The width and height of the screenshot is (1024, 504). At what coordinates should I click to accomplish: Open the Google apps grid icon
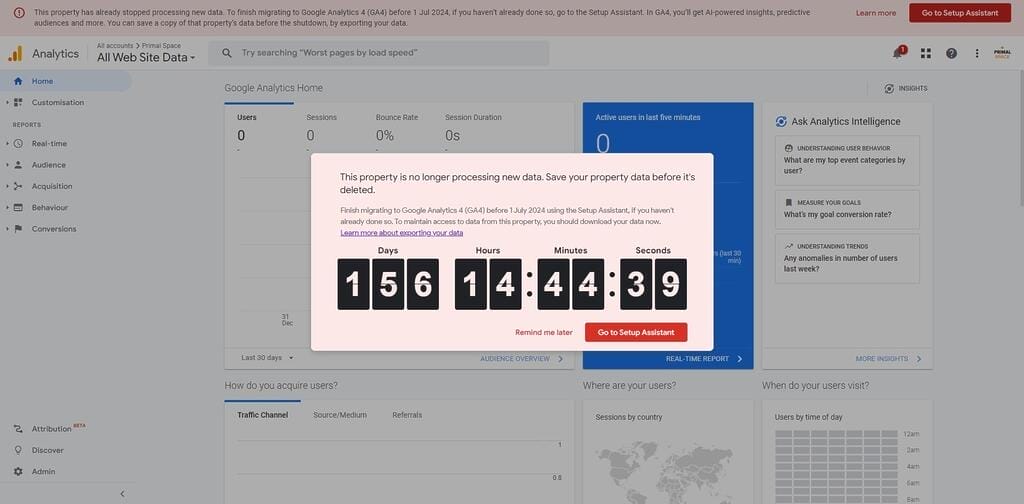(925, 54)
